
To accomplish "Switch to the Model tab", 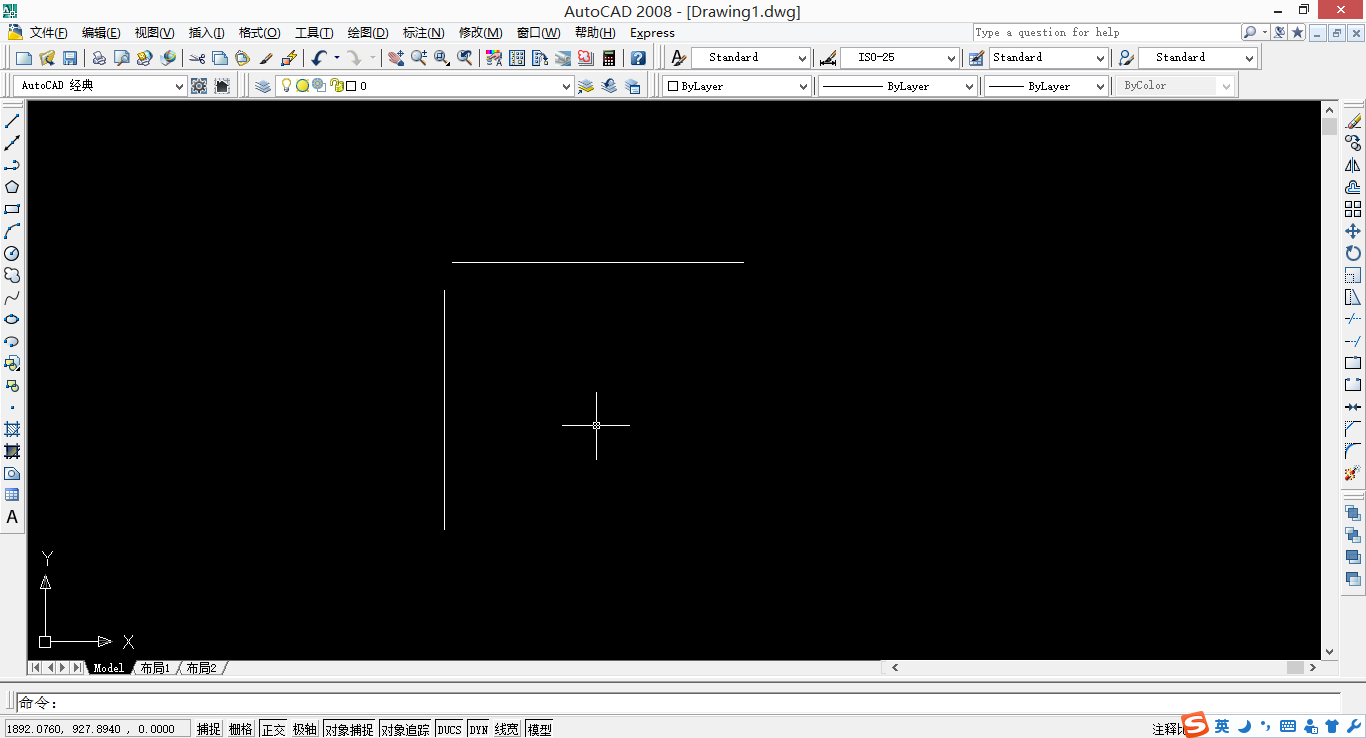I will (109, 668).
